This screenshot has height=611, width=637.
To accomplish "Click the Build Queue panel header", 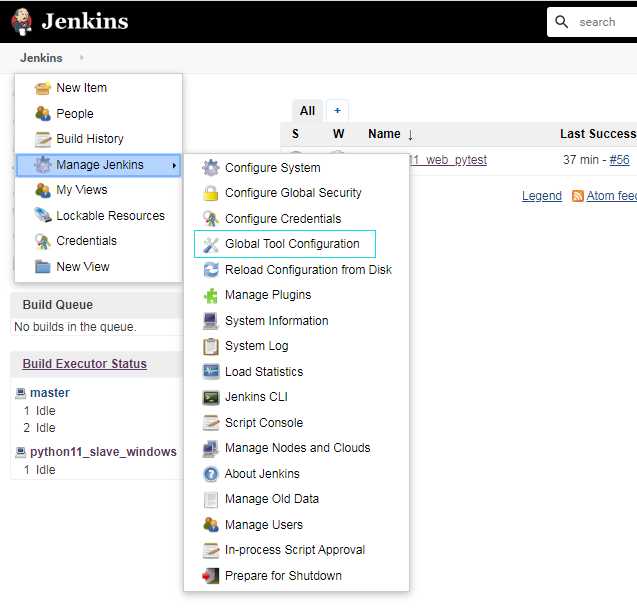I will (97, 305).
